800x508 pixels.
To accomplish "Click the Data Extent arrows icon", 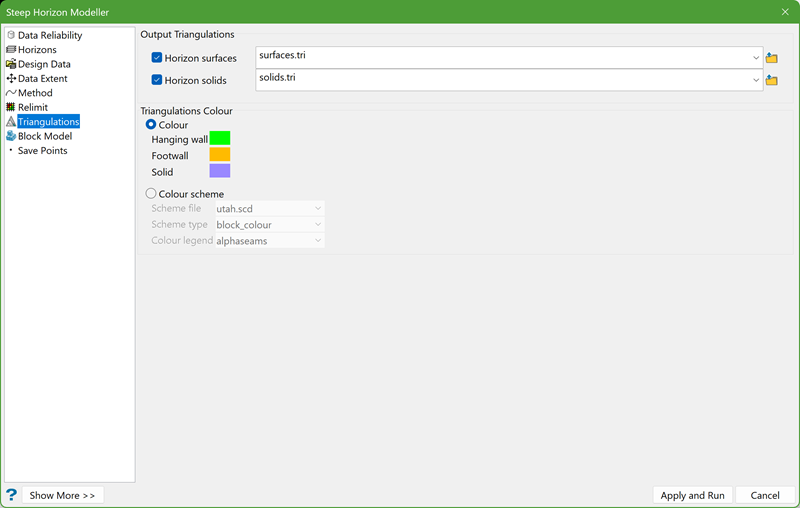I will coord(11,78).
